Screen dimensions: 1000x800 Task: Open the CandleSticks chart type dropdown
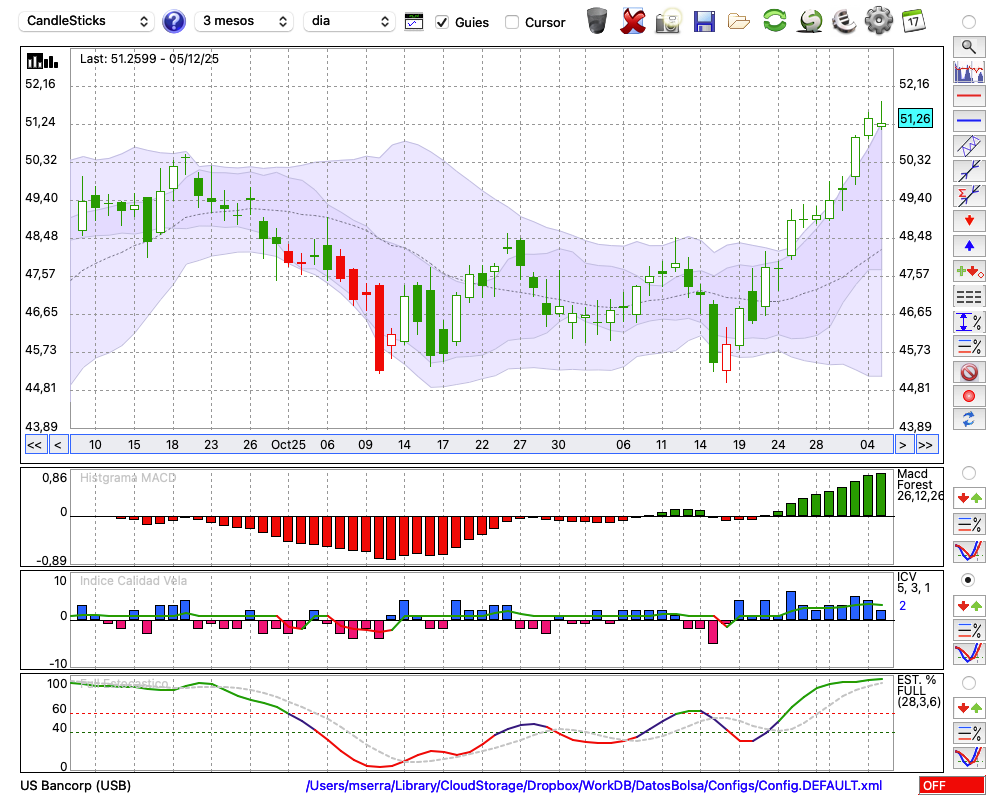pyautogui.click(x=87, y=21)
